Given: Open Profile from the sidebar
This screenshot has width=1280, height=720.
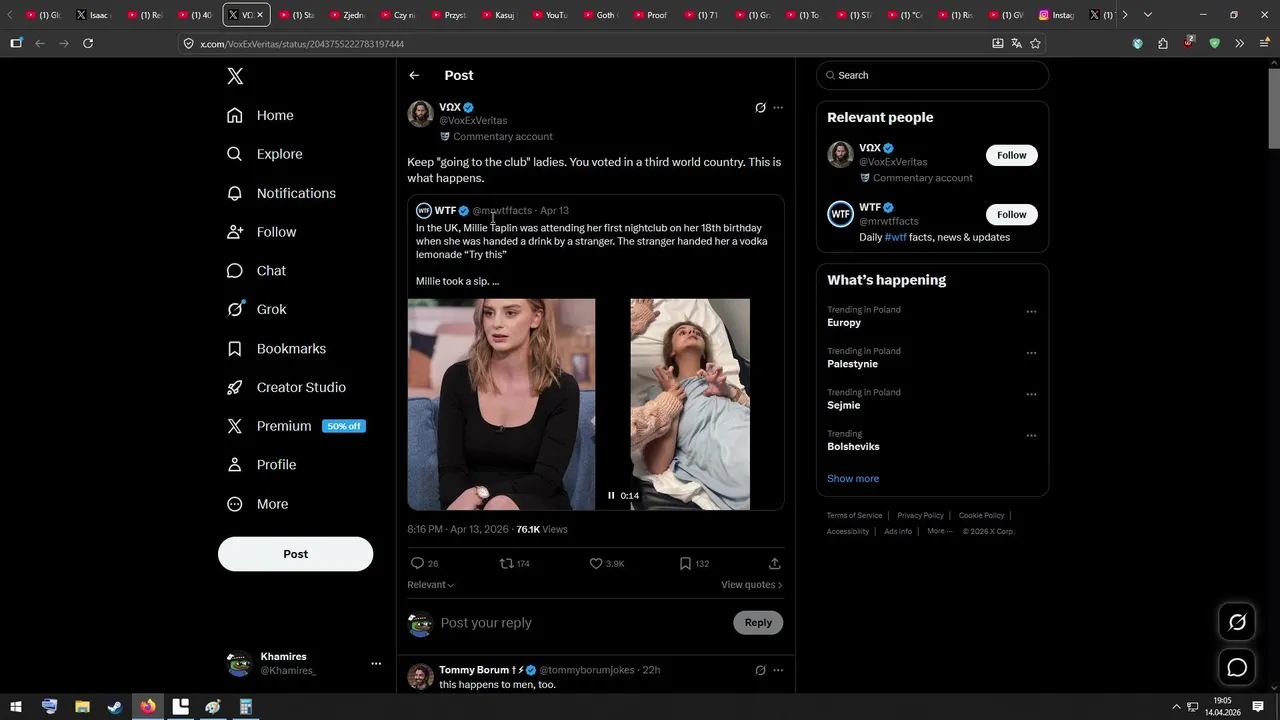Looking at the screenshot, I should [261, 465].
